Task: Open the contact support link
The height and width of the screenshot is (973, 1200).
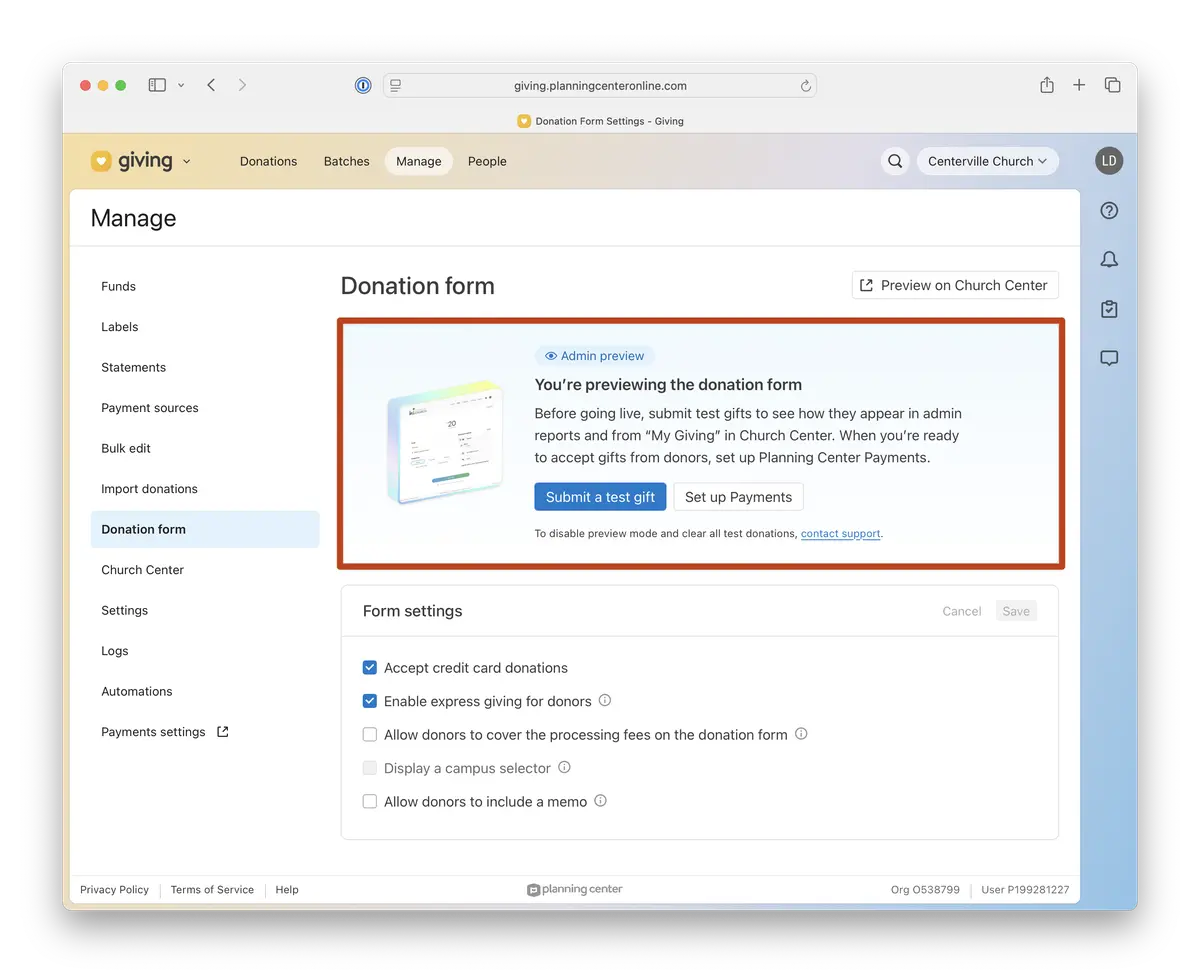Action: [841, 534]
